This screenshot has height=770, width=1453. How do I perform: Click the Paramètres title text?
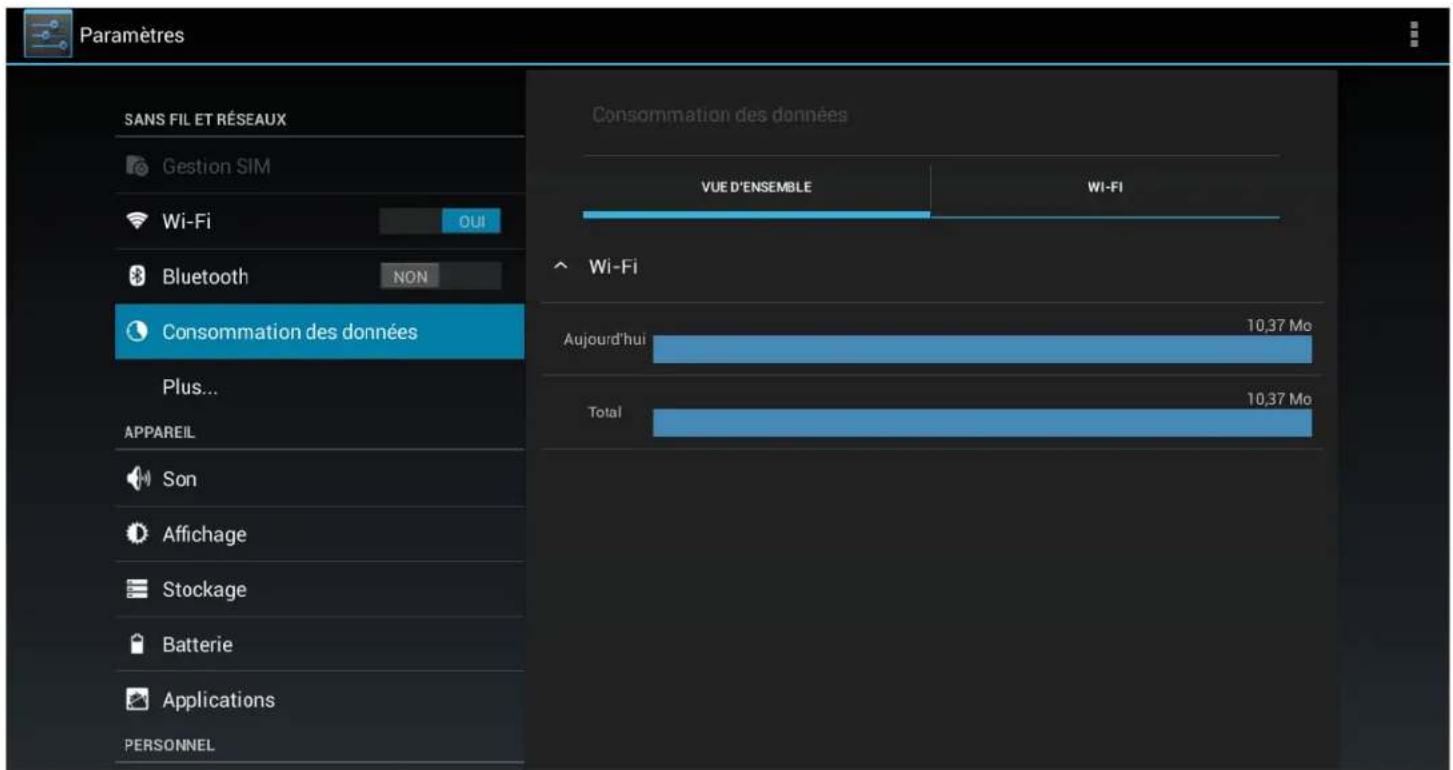click(x=132, y=35)
